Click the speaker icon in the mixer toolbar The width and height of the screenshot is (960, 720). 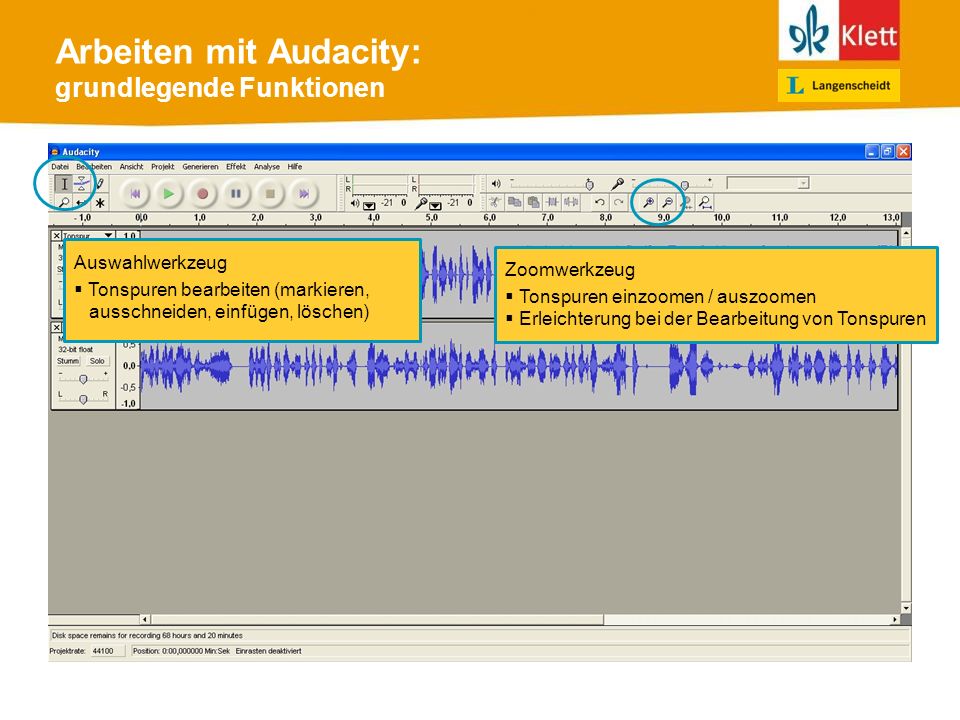tap(496, 184)
